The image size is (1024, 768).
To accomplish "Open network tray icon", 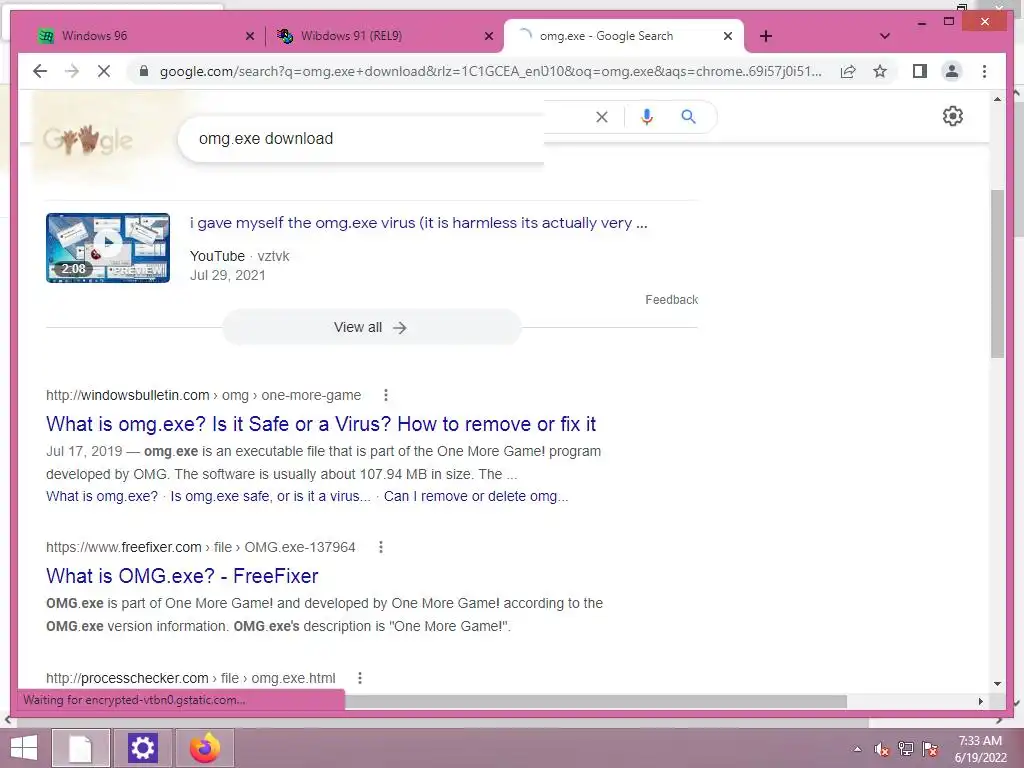I will click(x=906, y=749).
